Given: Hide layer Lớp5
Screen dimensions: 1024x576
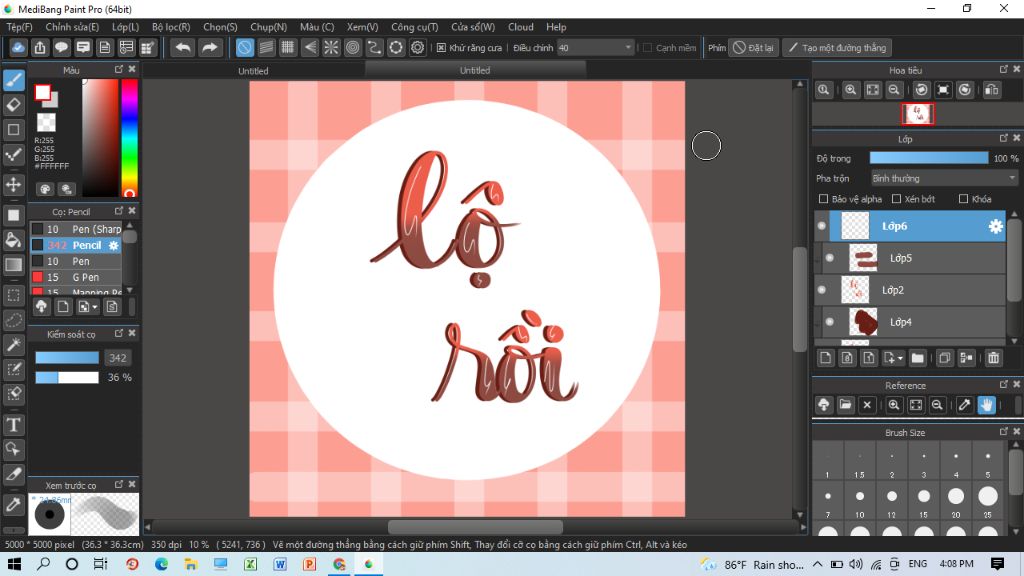Looking at the screenshot, I should click(829, 258).
